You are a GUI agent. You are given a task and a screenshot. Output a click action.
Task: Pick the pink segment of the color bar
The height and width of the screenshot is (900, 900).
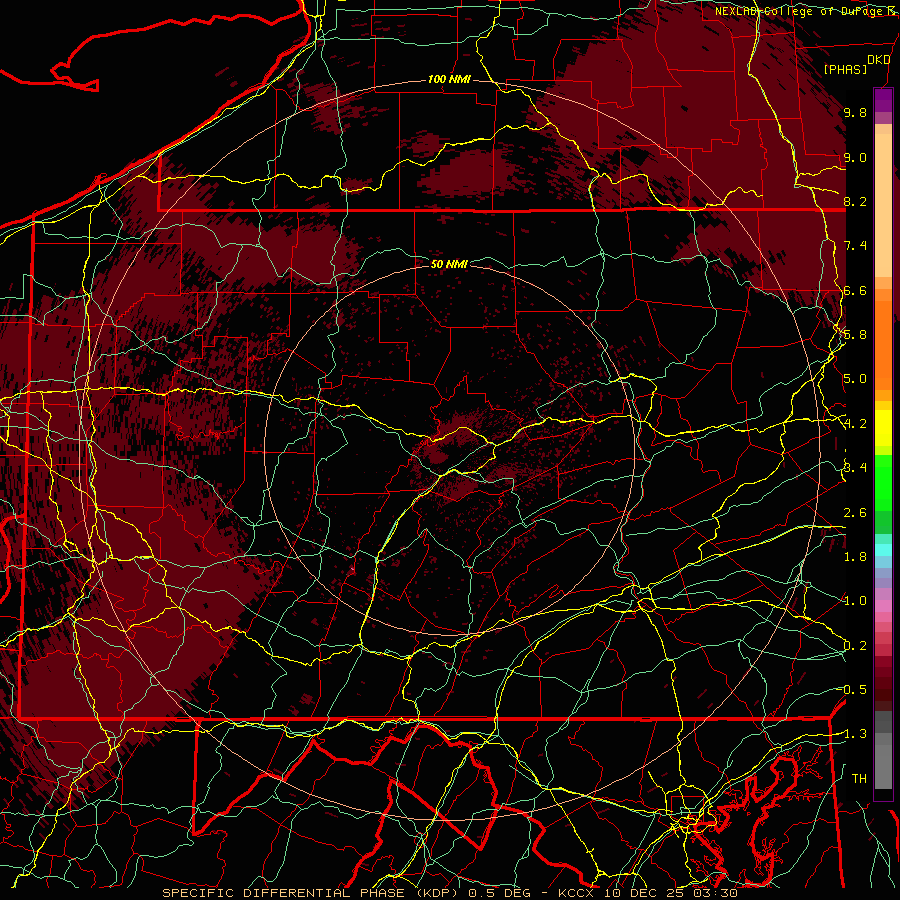tap(883, 606)
